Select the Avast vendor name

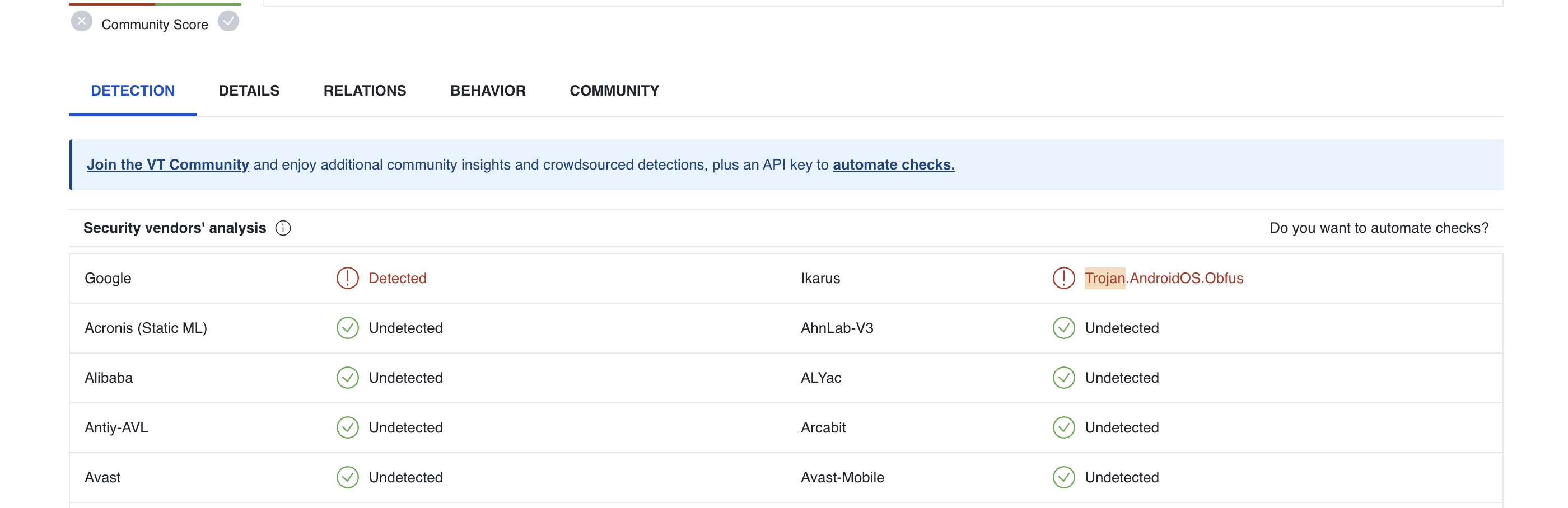tap(102, 478)
